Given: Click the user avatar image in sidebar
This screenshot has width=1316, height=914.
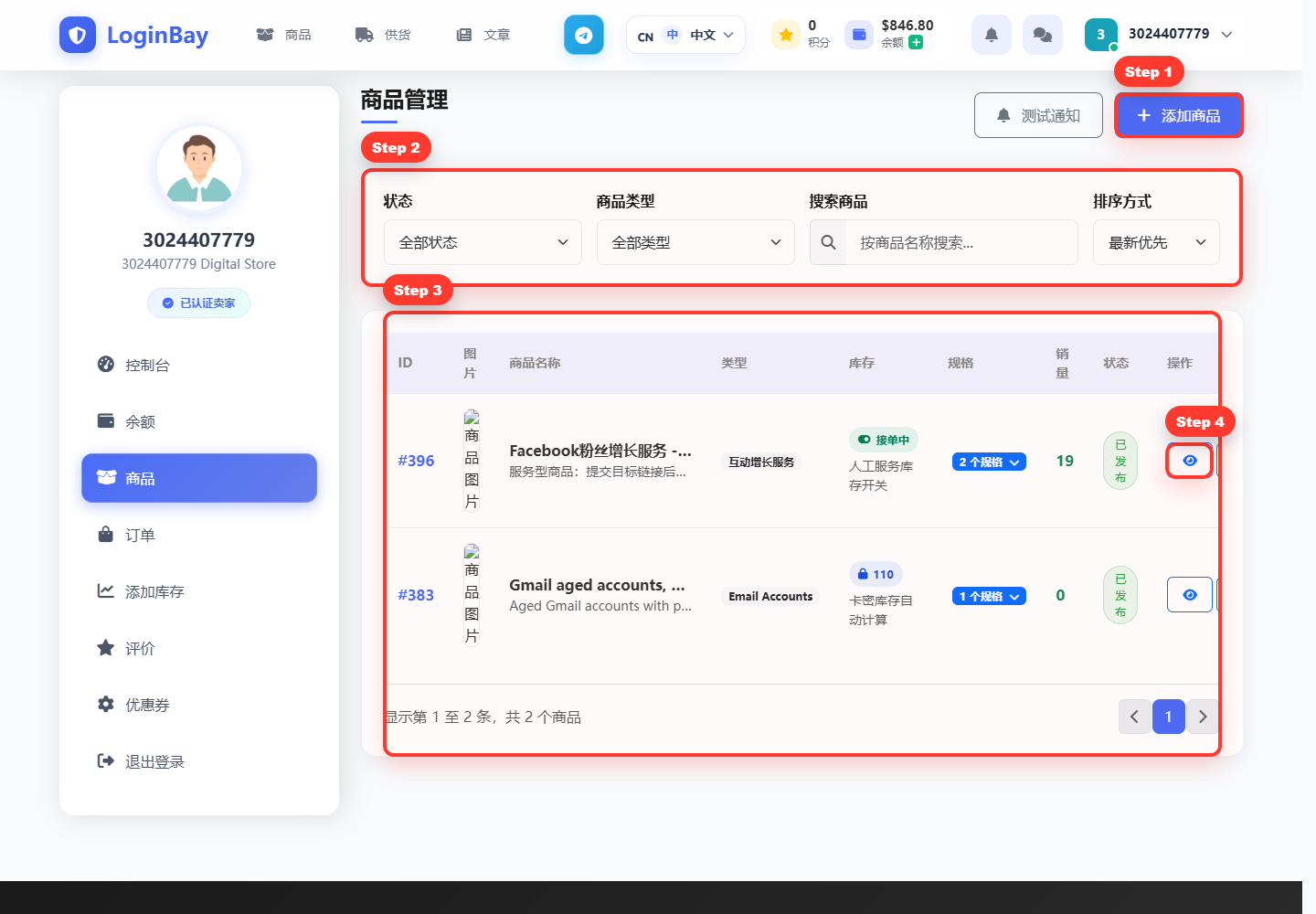Looking at the screenshot, I should pos(199,168).
